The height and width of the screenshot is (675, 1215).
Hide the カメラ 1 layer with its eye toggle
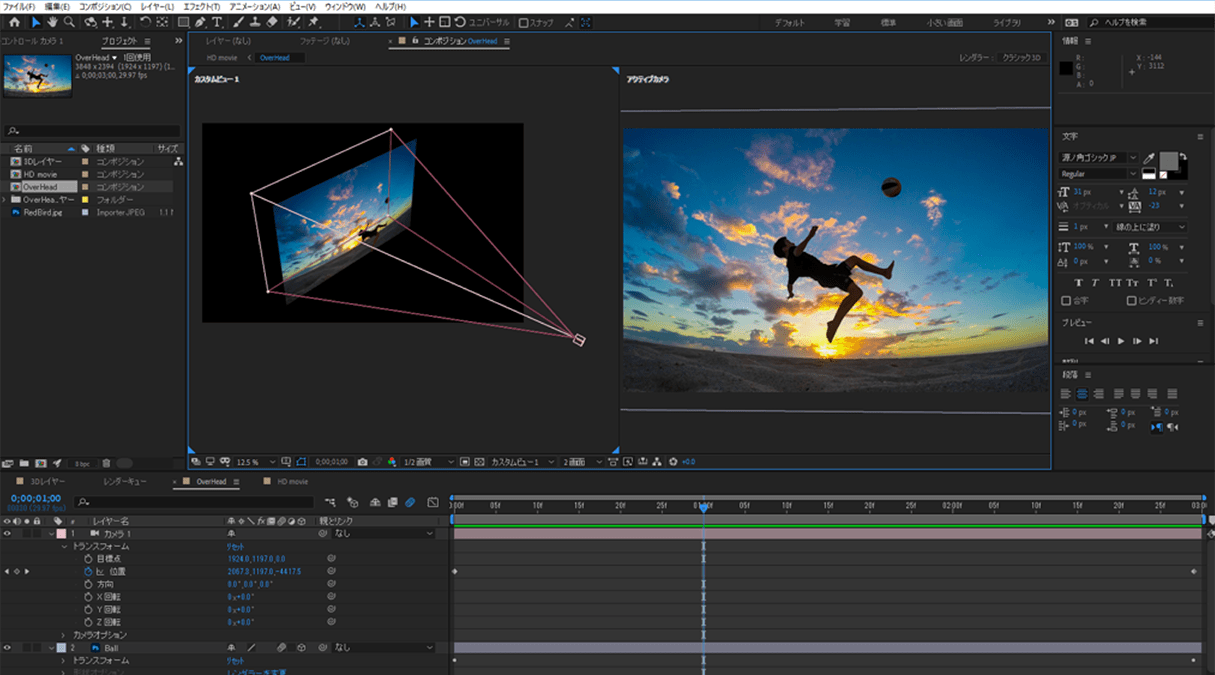(7, 534)
